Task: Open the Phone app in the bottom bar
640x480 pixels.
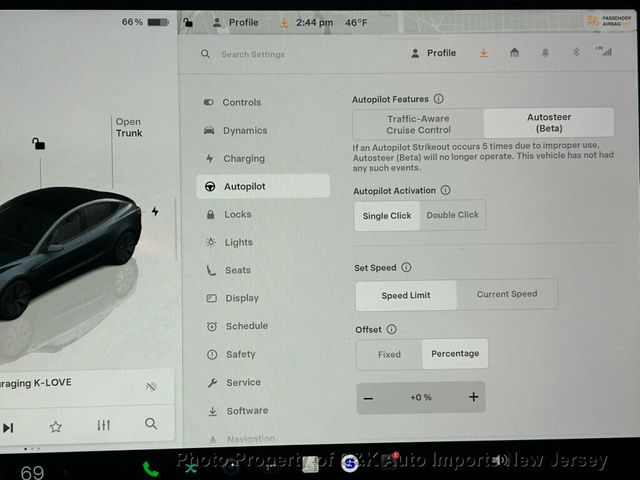Action: click(150, 469)
